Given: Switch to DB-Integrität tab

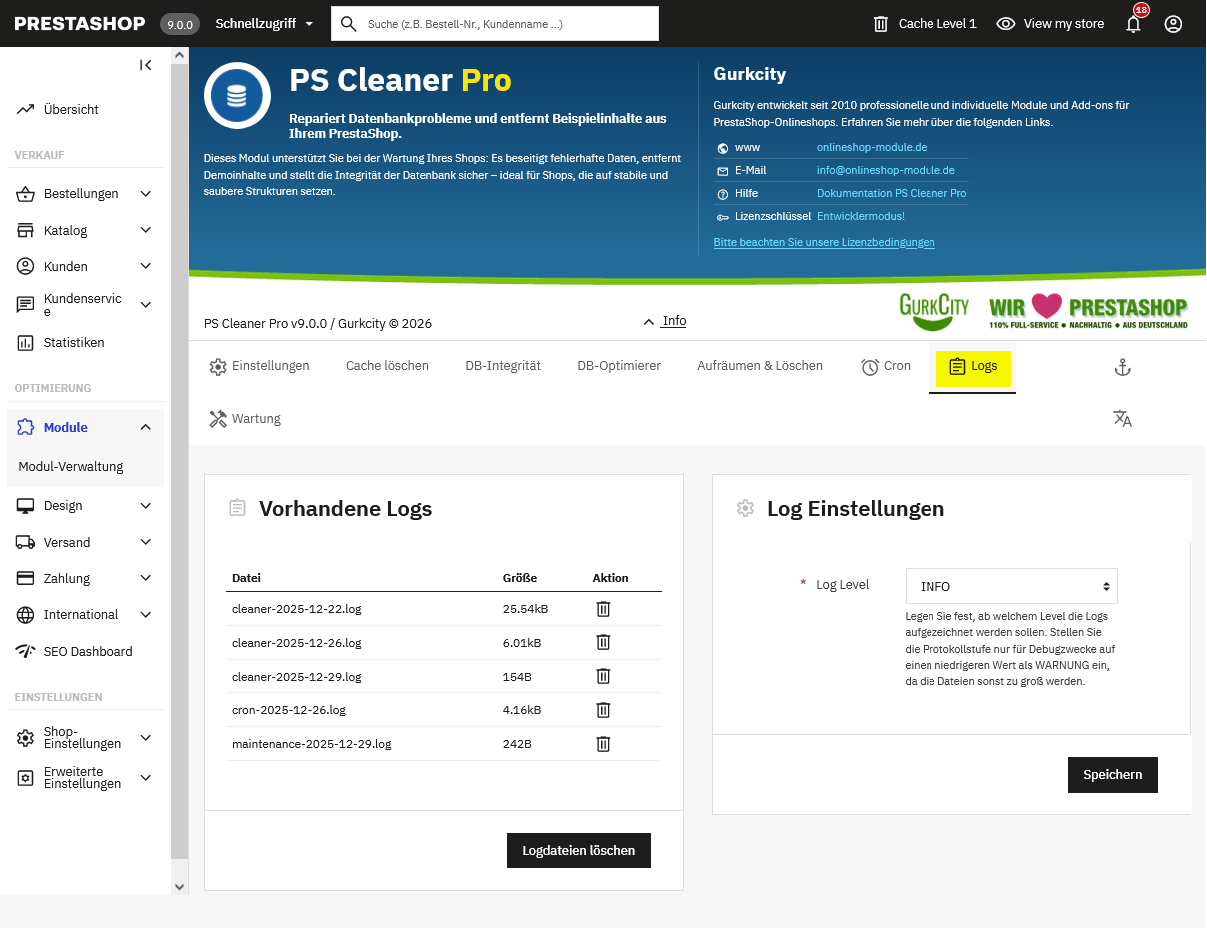Looking at the screenshot, I should pyautogui.click(x=503, y=367).
